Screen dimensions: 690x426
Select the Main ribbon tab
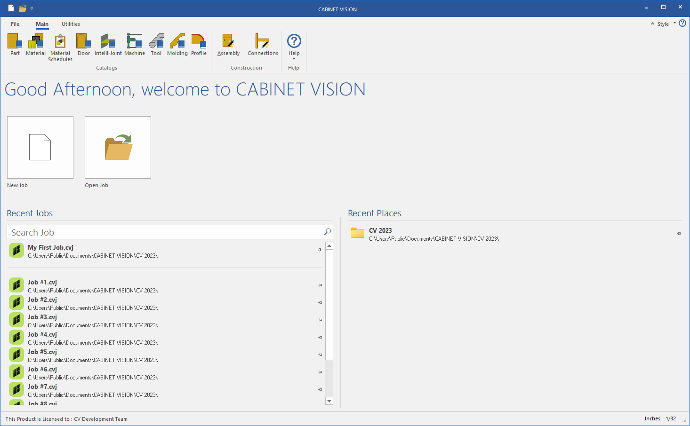tap(42, 24)
